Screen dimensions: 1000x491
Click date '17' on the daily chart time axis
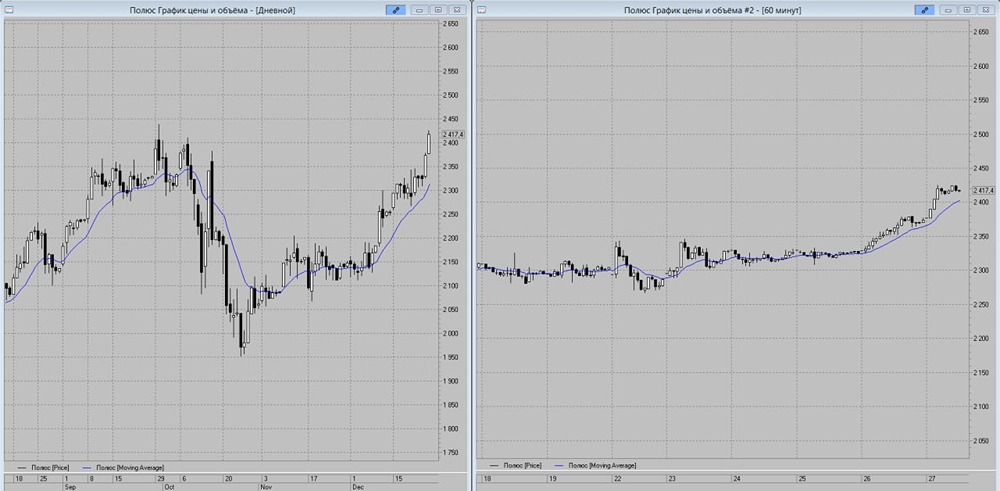pos(313,478)
